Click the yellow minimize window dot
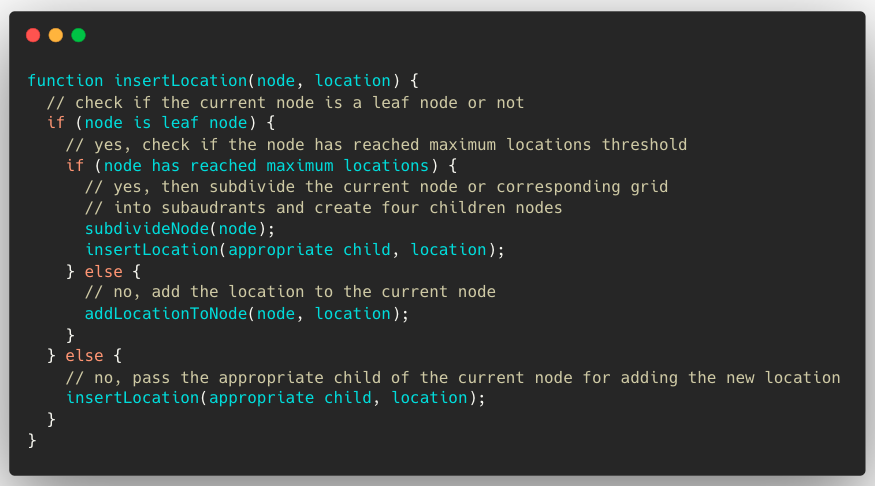875x486 pixels. (x=56, y=35)
